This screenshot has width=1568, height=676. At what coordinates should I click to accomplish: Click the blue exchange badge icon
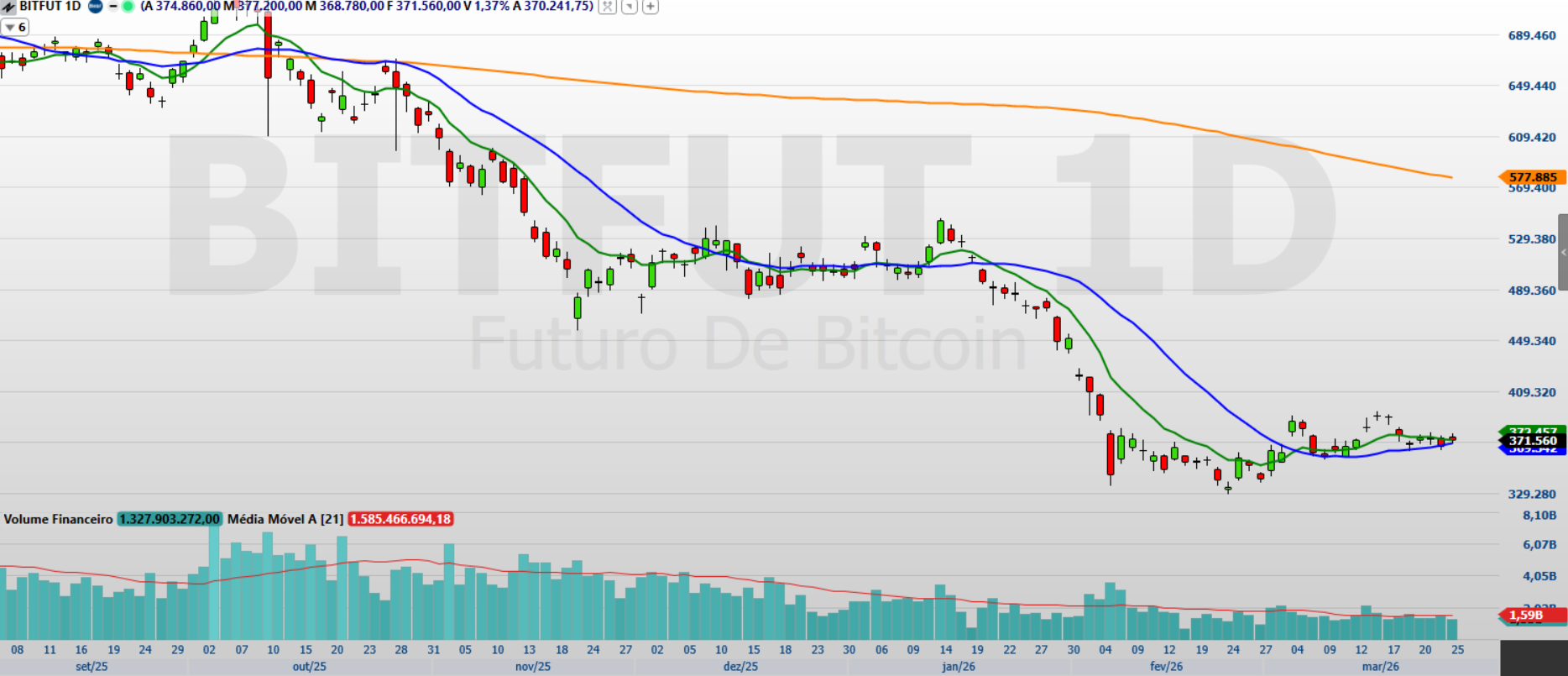95,6
